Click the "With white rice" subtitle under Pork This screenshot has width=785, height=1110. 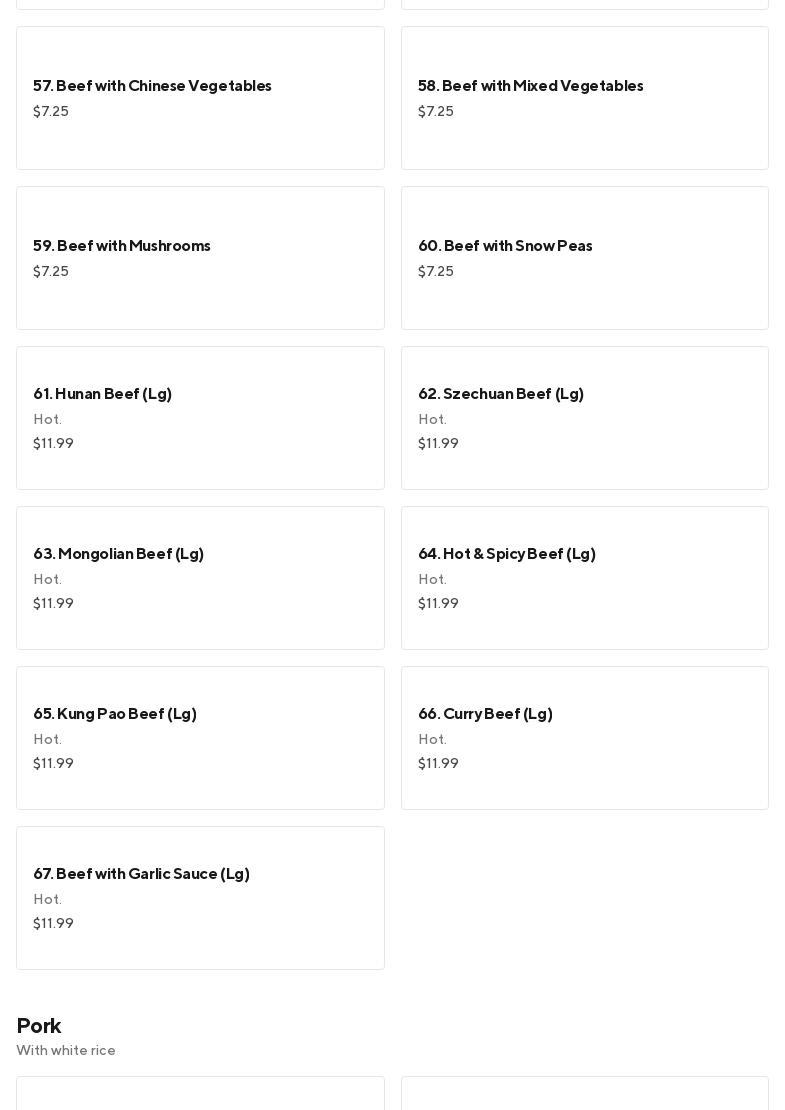point(66,1050)
